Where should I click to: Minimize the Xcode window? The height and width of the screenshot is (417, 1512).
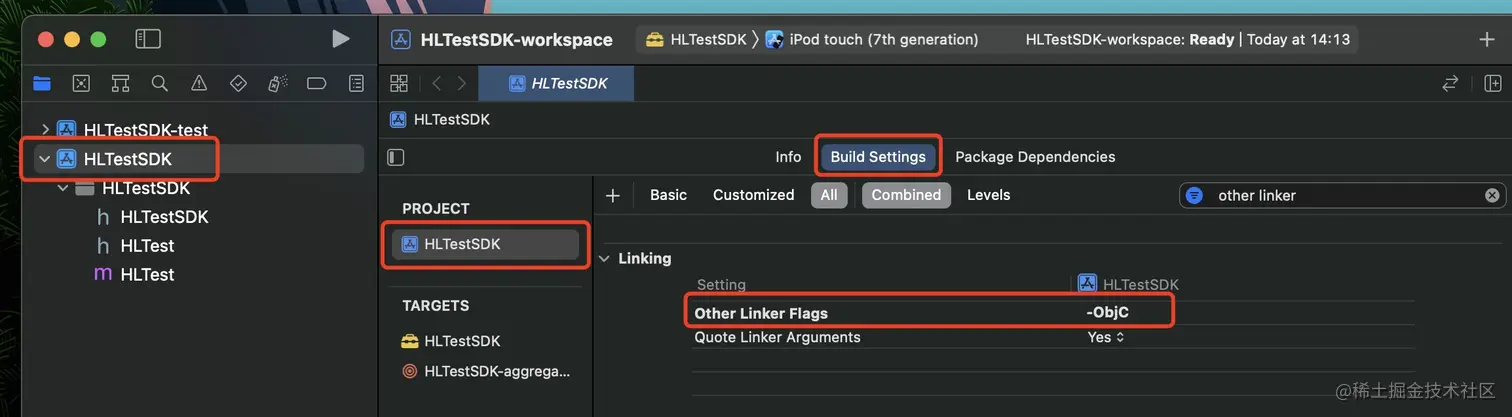pyautogui.click(x=72, y=39)
